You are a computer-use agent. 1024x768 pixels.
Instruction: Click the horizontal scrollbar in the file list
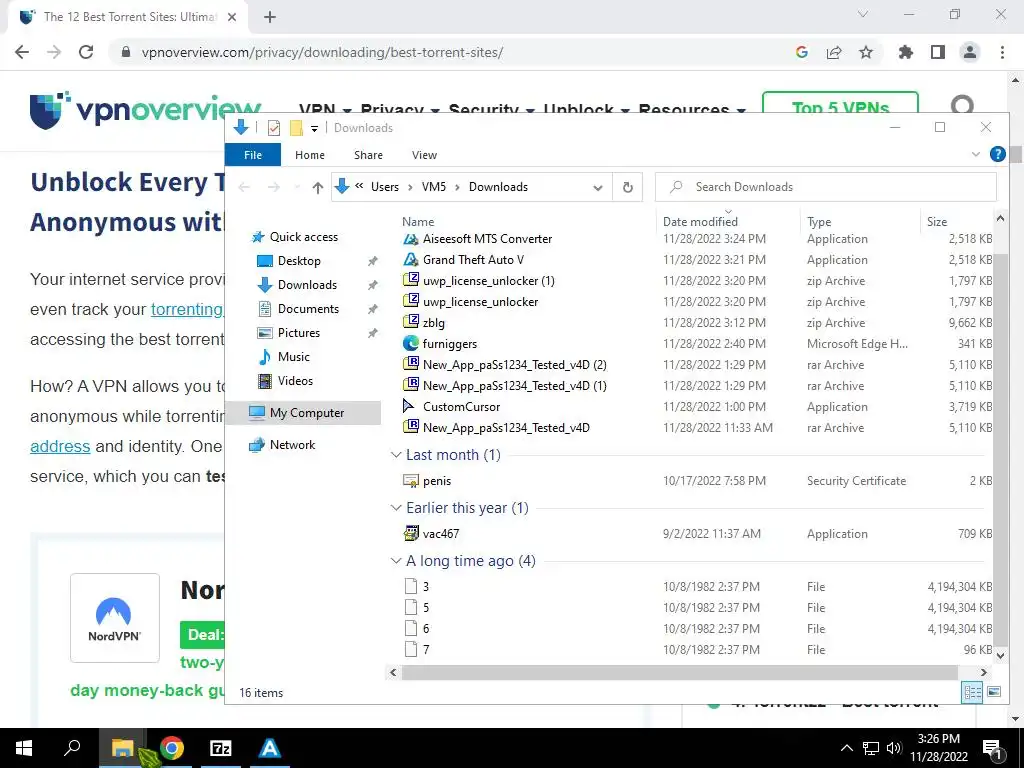coord(680,672)
